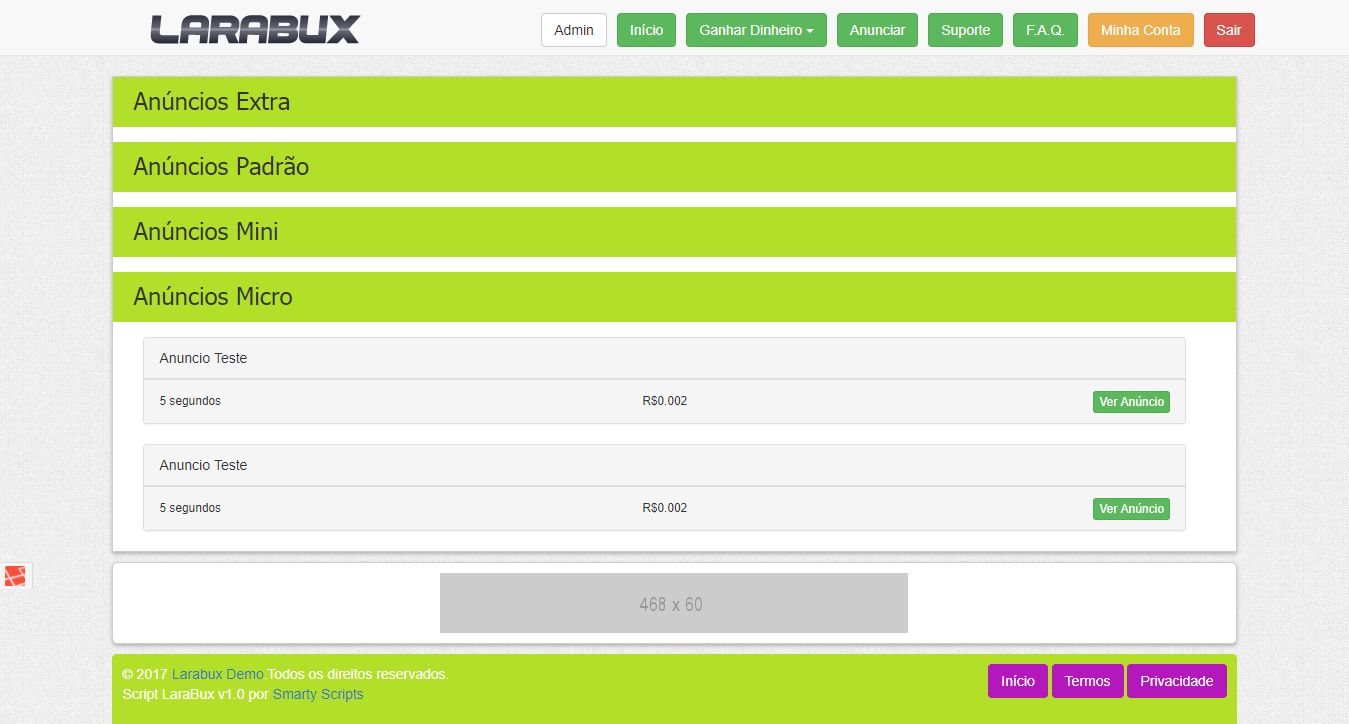Open the Anunciar page

pos(877,30)
